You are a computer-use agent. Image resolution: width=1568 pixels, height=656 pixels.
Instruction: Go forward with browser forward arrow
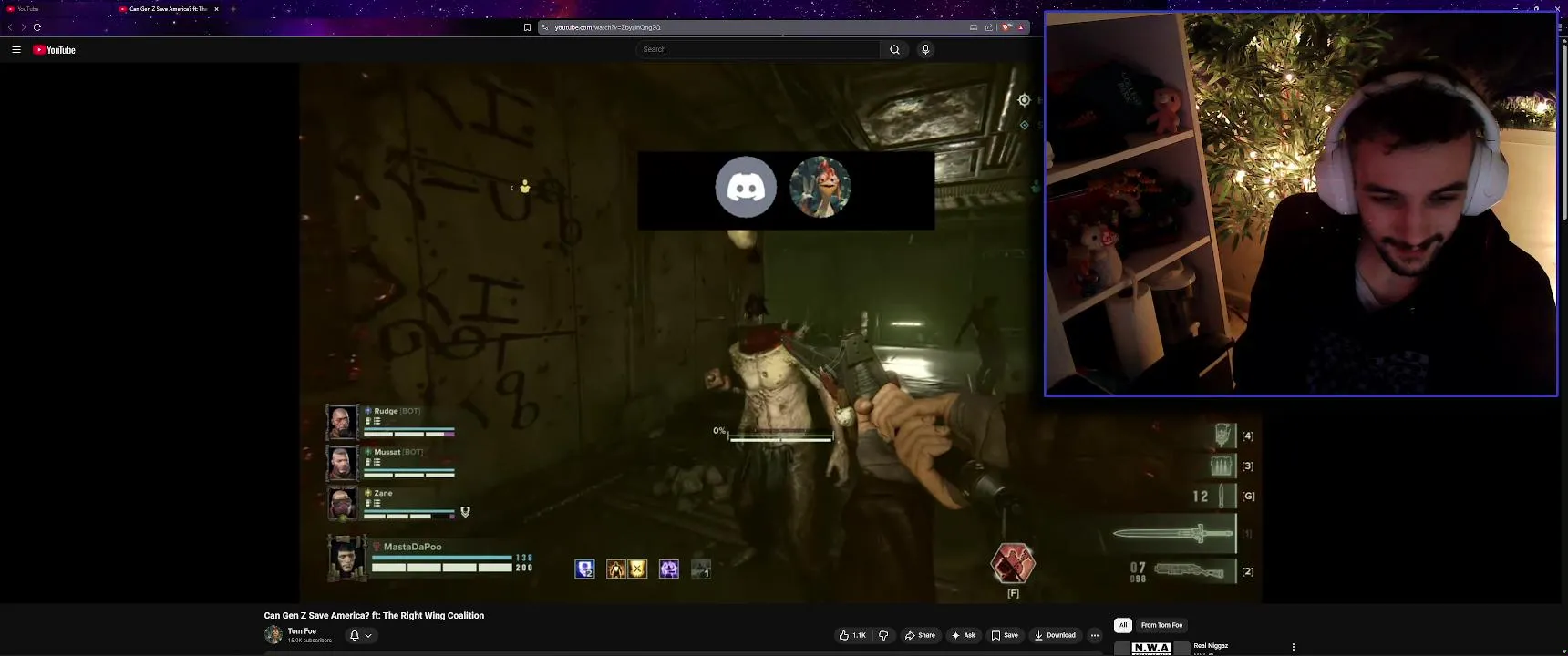(x=24, y=27)
